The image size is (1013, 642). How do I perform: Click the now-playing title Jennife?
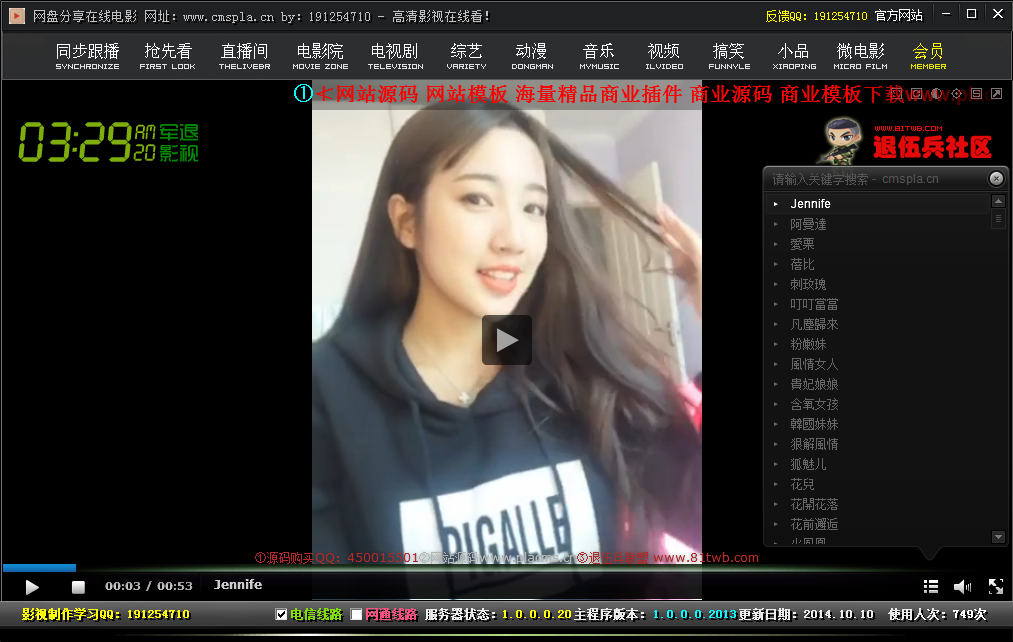(238, 585)
